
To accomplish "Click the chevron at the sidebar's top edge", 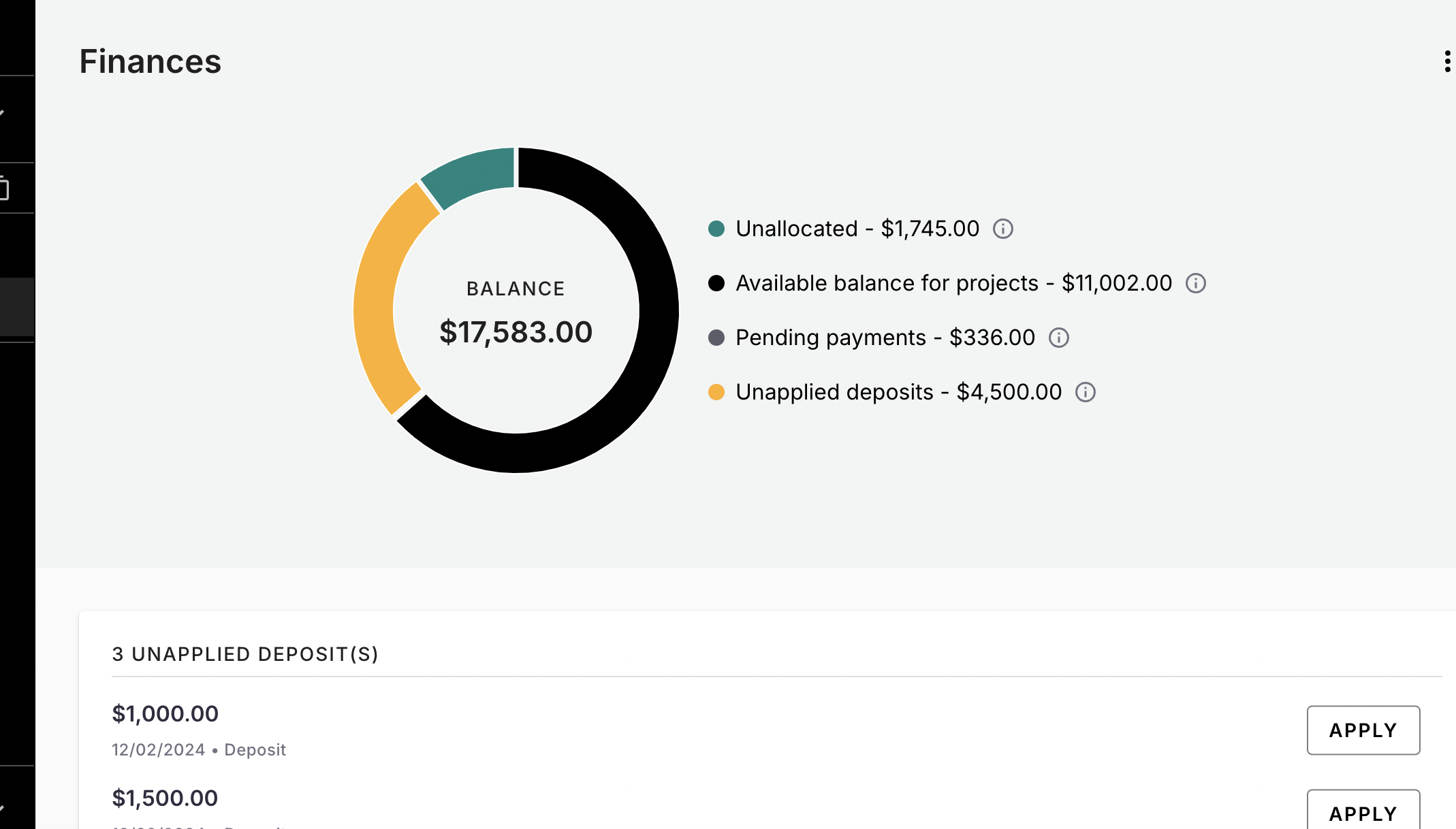I will 3,113.
